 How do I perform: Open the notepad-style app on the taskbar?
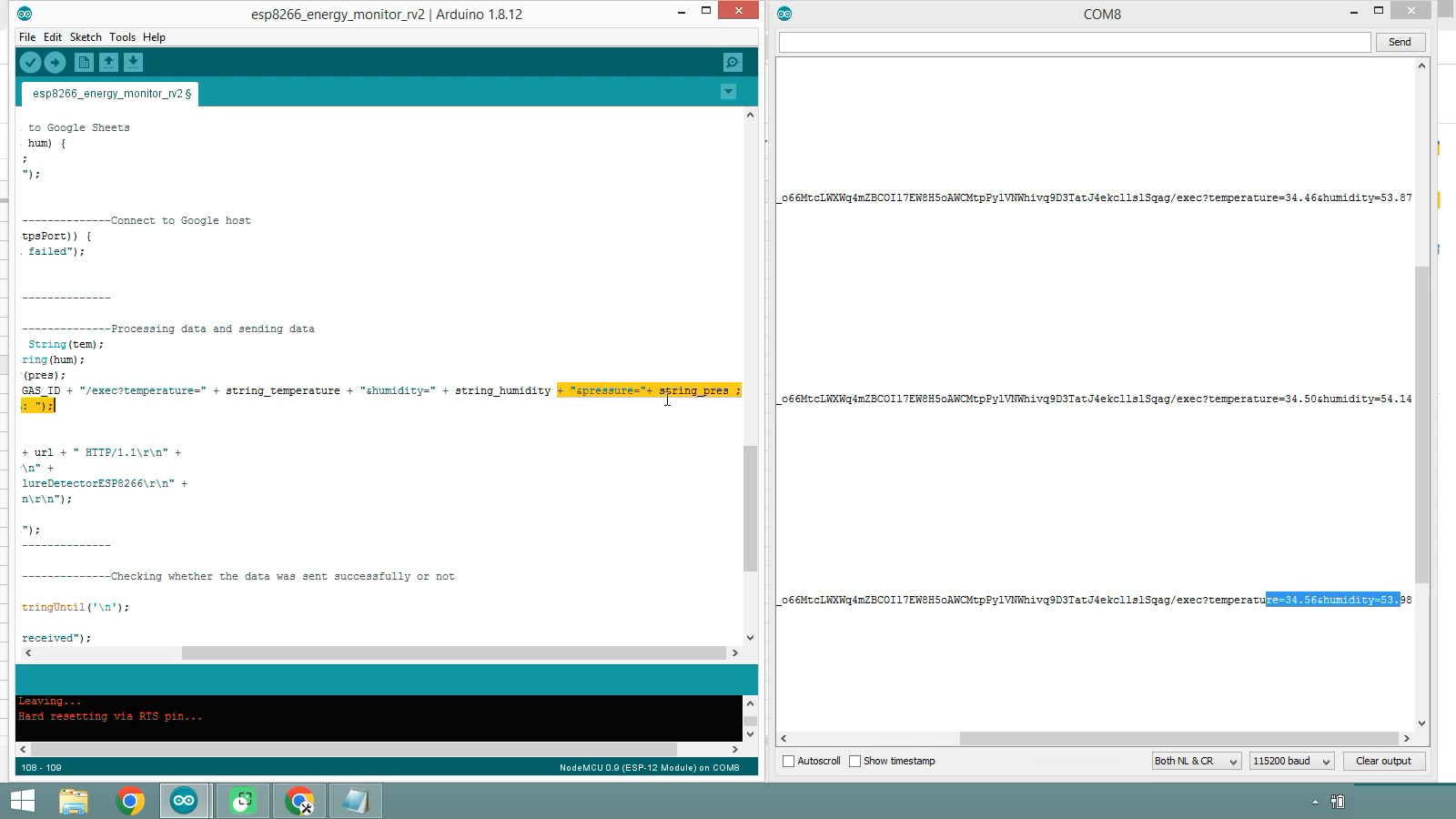coord(355,801)
